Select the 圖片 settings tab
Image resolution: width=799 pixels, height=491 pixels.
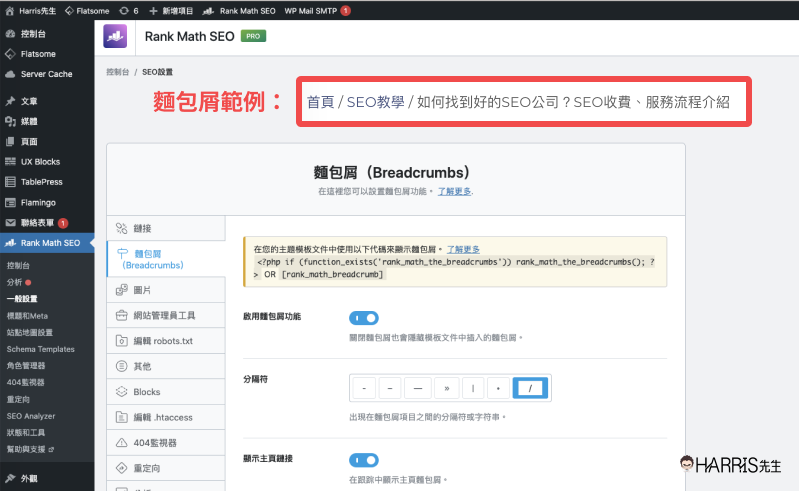[x=166, y=290]
